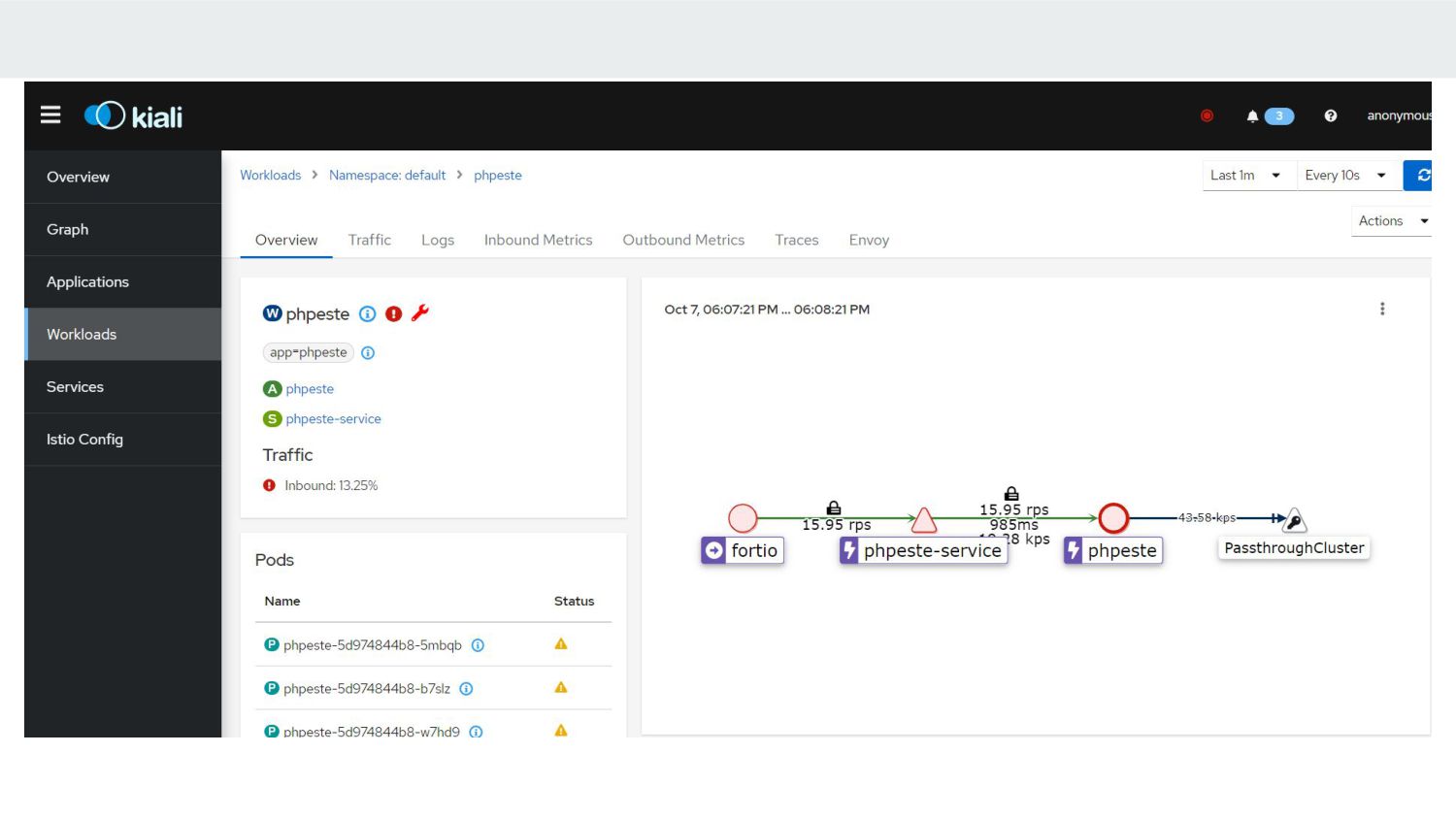The image size is (1456, 819).
Task: Click the app=phpeste label chip
Action: coord(308,352)
